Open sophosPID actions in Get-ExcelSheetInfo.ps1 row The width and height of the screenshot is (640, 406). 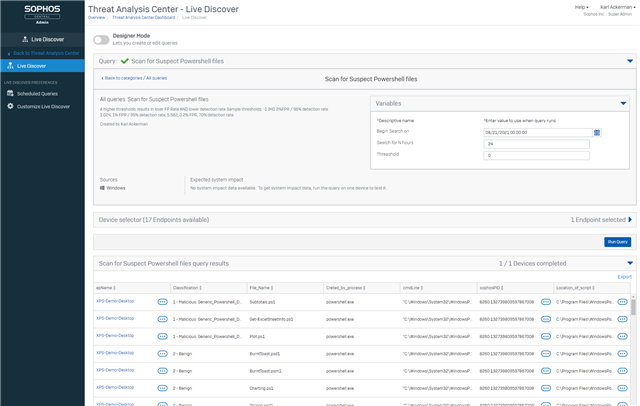pos(546,319)
